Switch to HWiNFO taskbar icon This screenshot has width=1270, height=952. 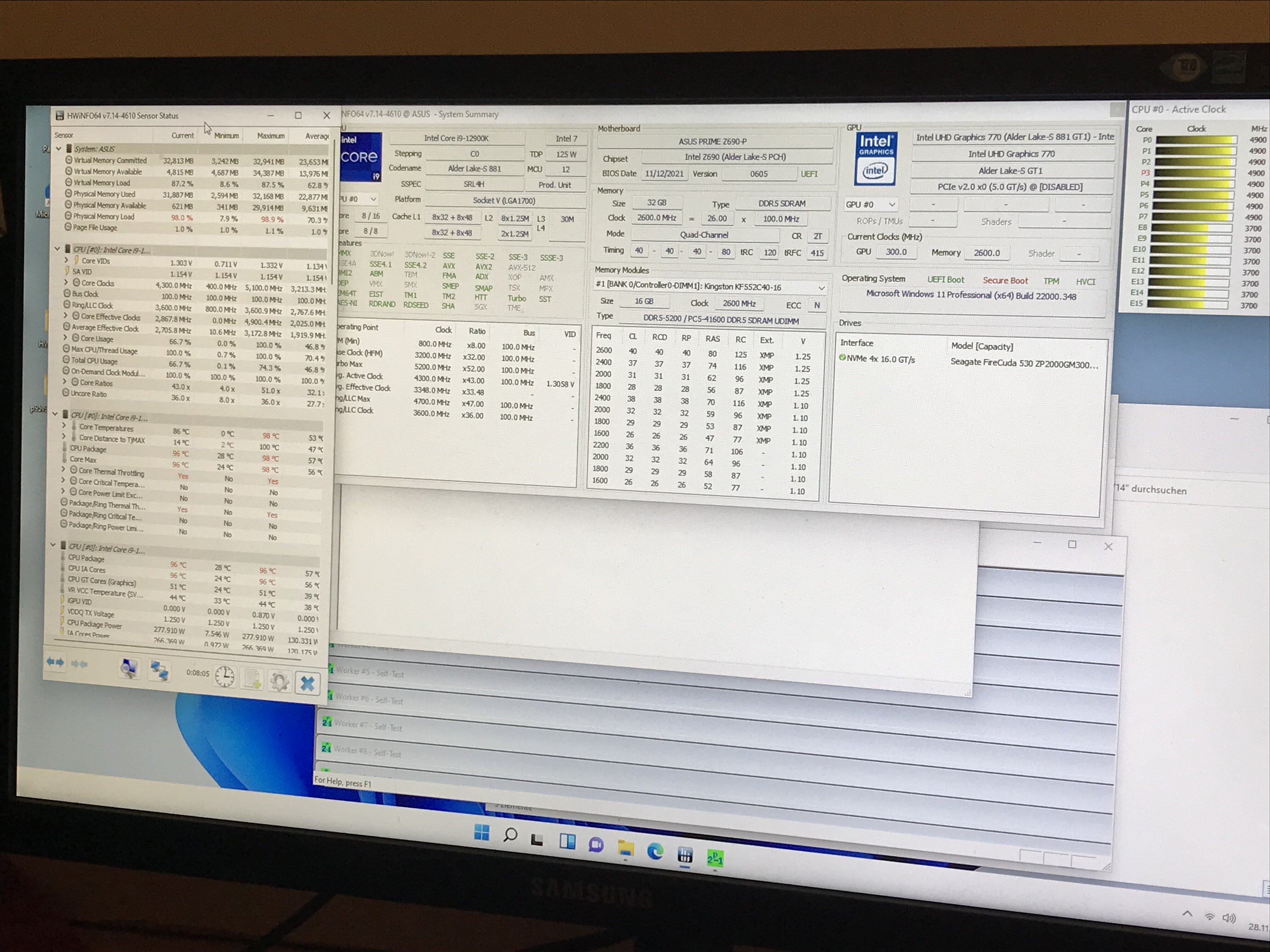point(684,856)
